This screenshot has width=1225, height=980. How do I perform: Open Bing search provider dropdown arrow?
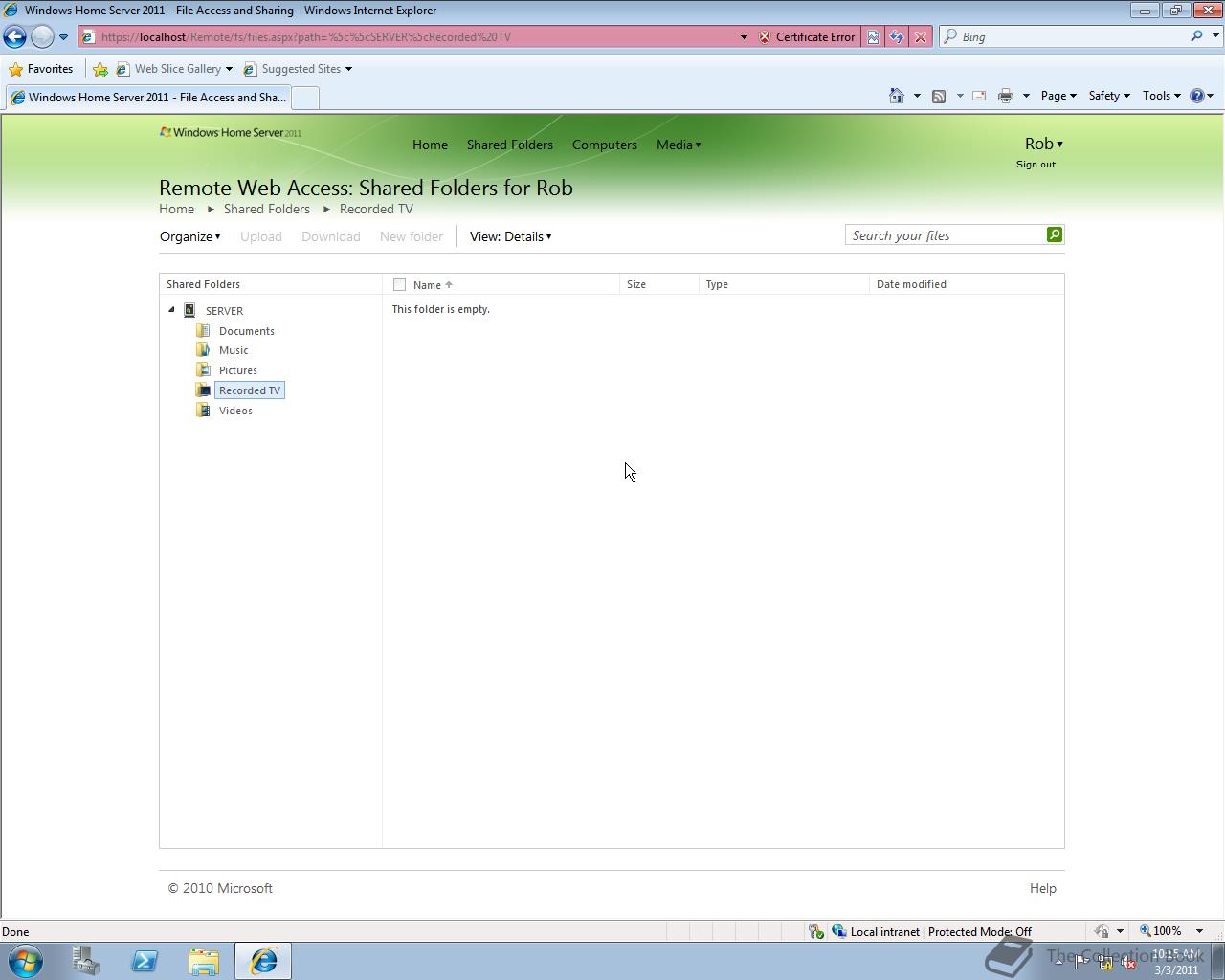click(1215, 36)
